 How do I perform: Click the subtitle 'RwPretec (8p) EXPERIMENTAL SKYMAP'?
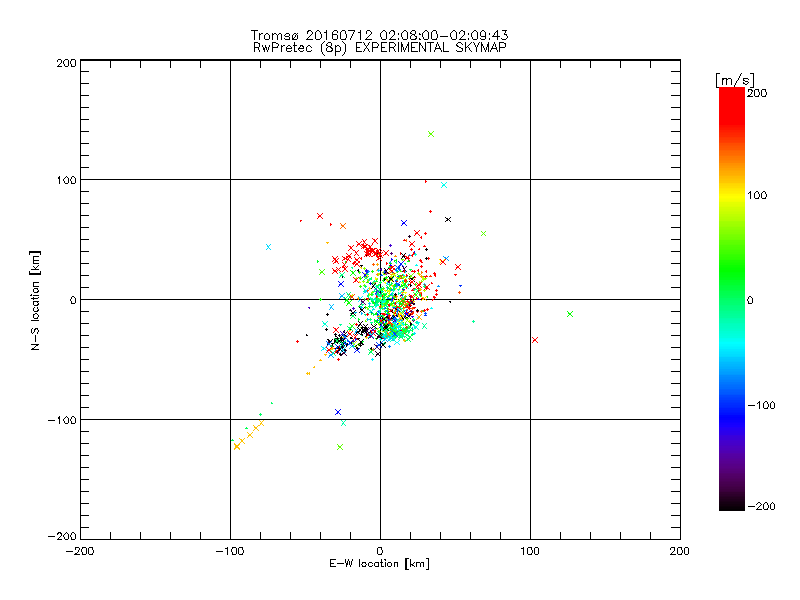[x=379, y=48]
